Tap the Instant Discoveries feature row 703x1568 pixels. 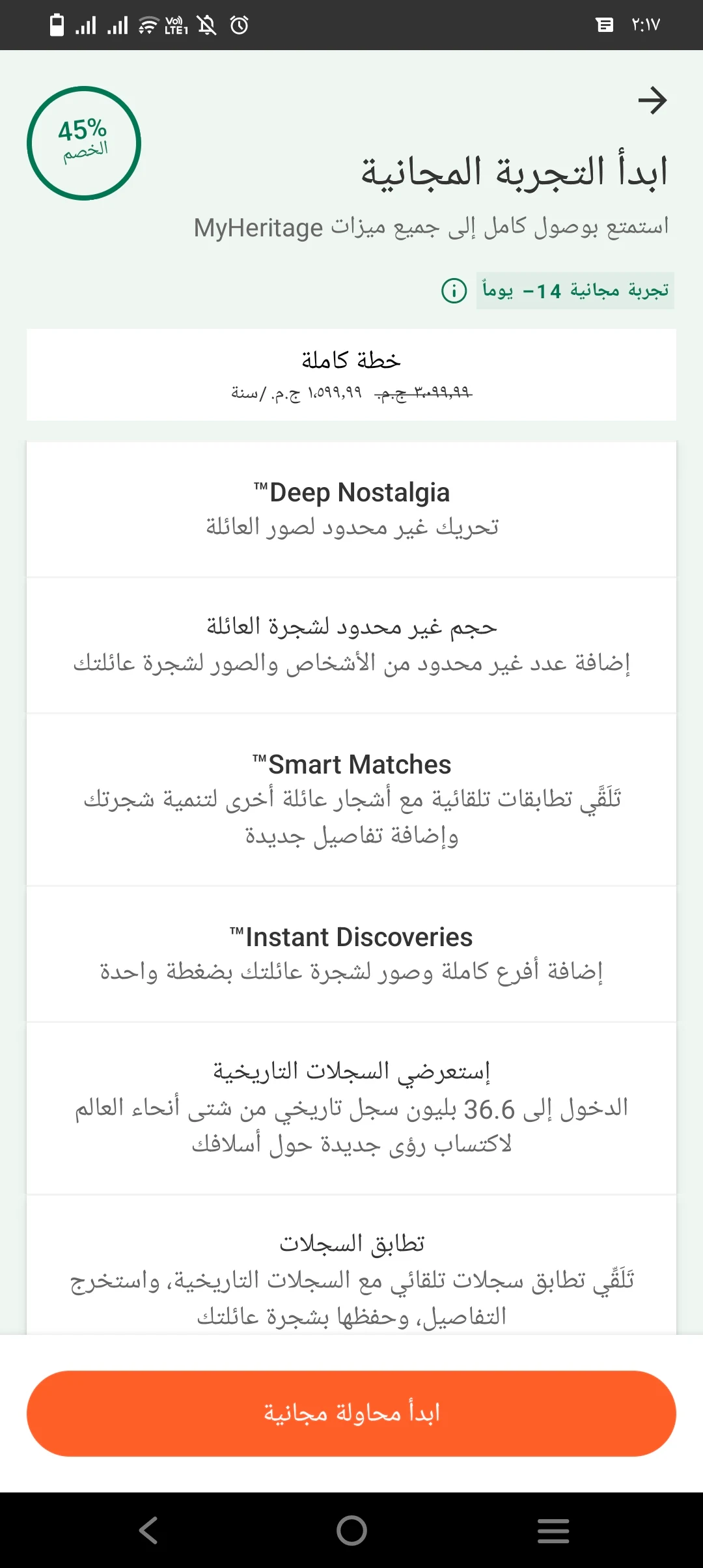pos(351,954)
